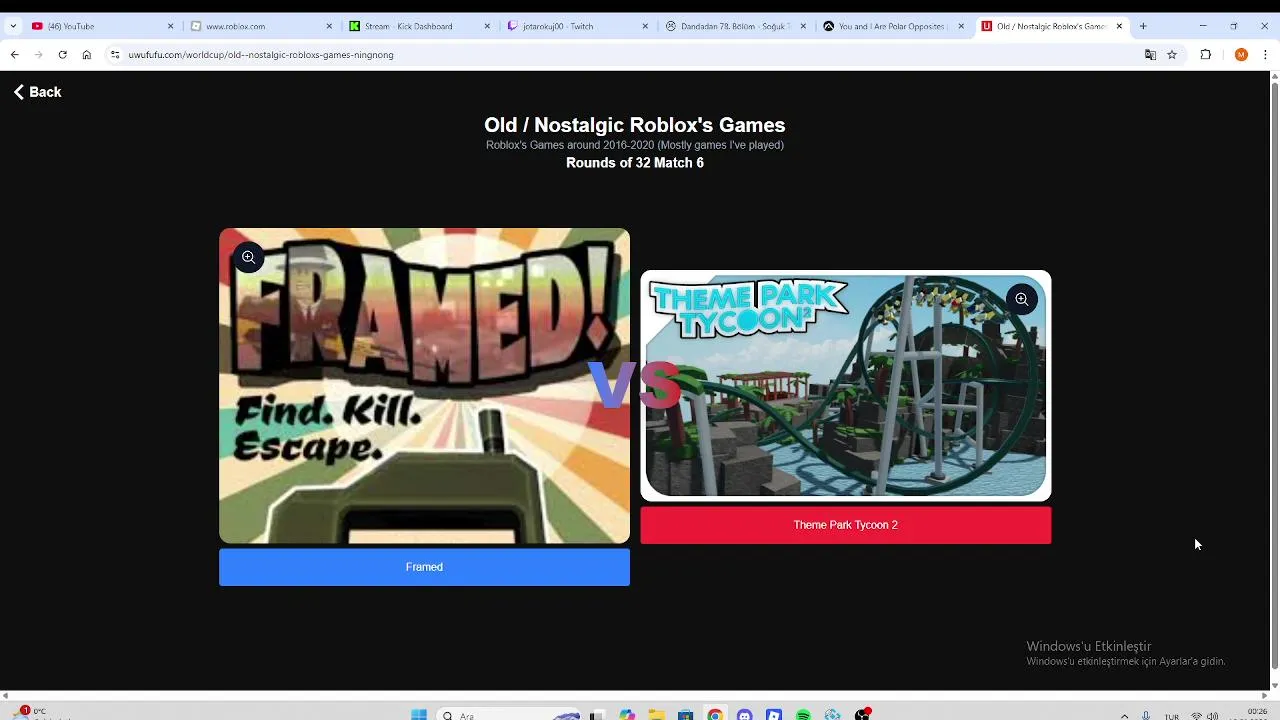Open Chrome three-dot menu

pyautogui.click(x=1265, y=55)
